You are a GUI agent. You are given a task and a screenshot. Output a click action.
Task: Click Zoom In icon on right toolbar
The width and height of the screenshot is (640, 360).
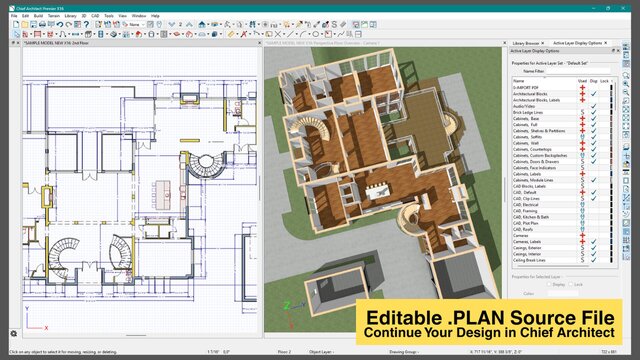[x=626, y=84]
